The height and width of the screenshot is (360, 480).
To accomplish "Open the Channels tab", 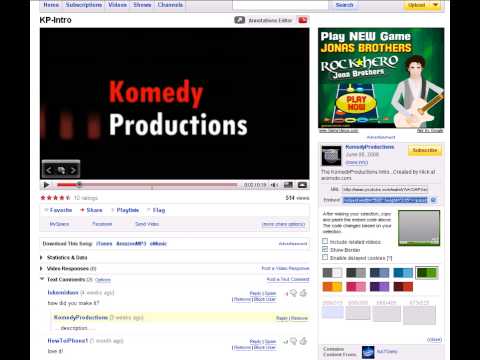I will 170,5.
